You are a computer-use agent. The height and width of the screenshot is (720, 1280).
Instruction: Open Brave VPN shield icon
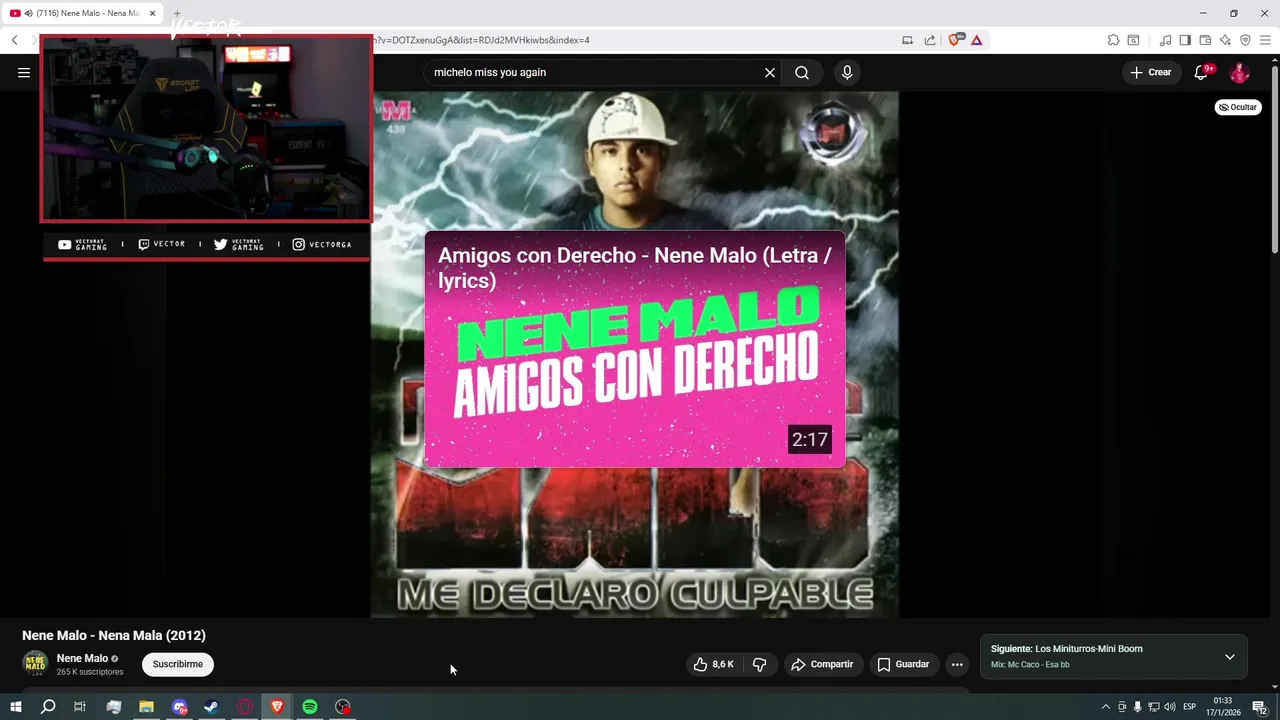(1245, 40)
